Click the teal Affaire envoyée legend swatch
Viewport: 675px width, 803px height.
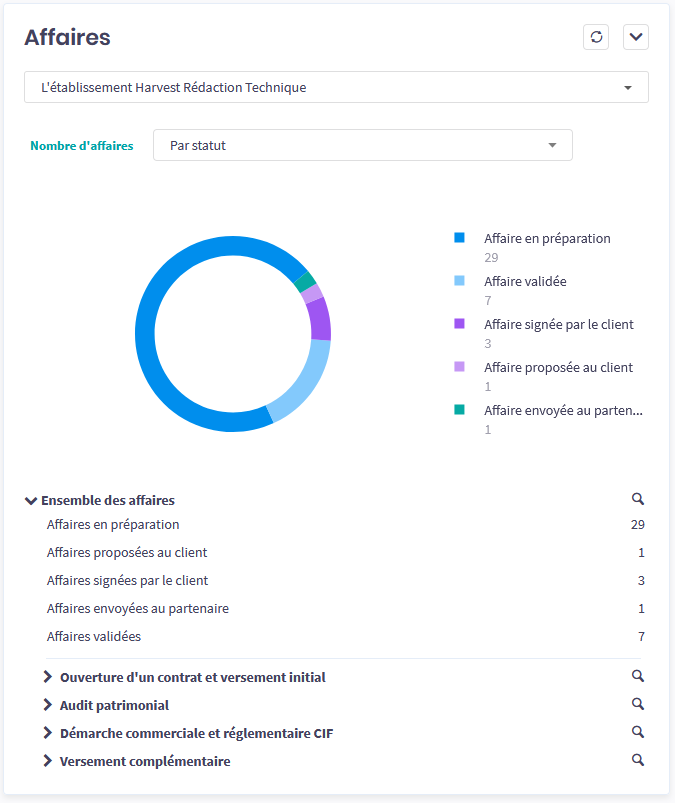point(459,410)
